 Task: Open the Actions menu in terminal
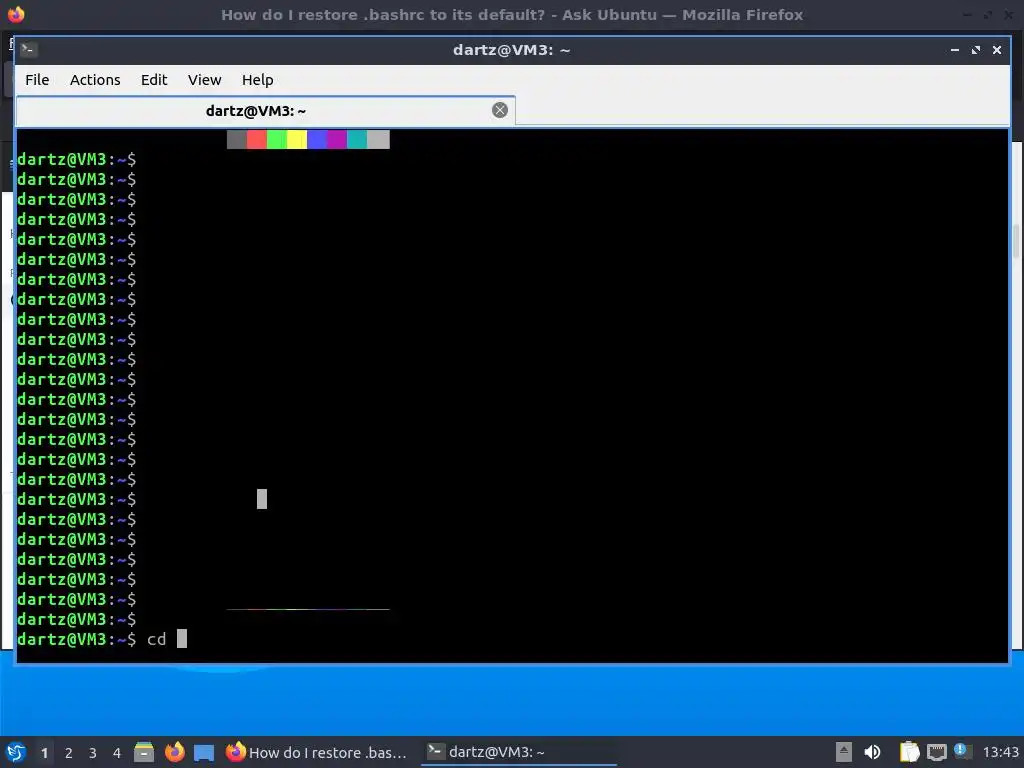(95, 80)
